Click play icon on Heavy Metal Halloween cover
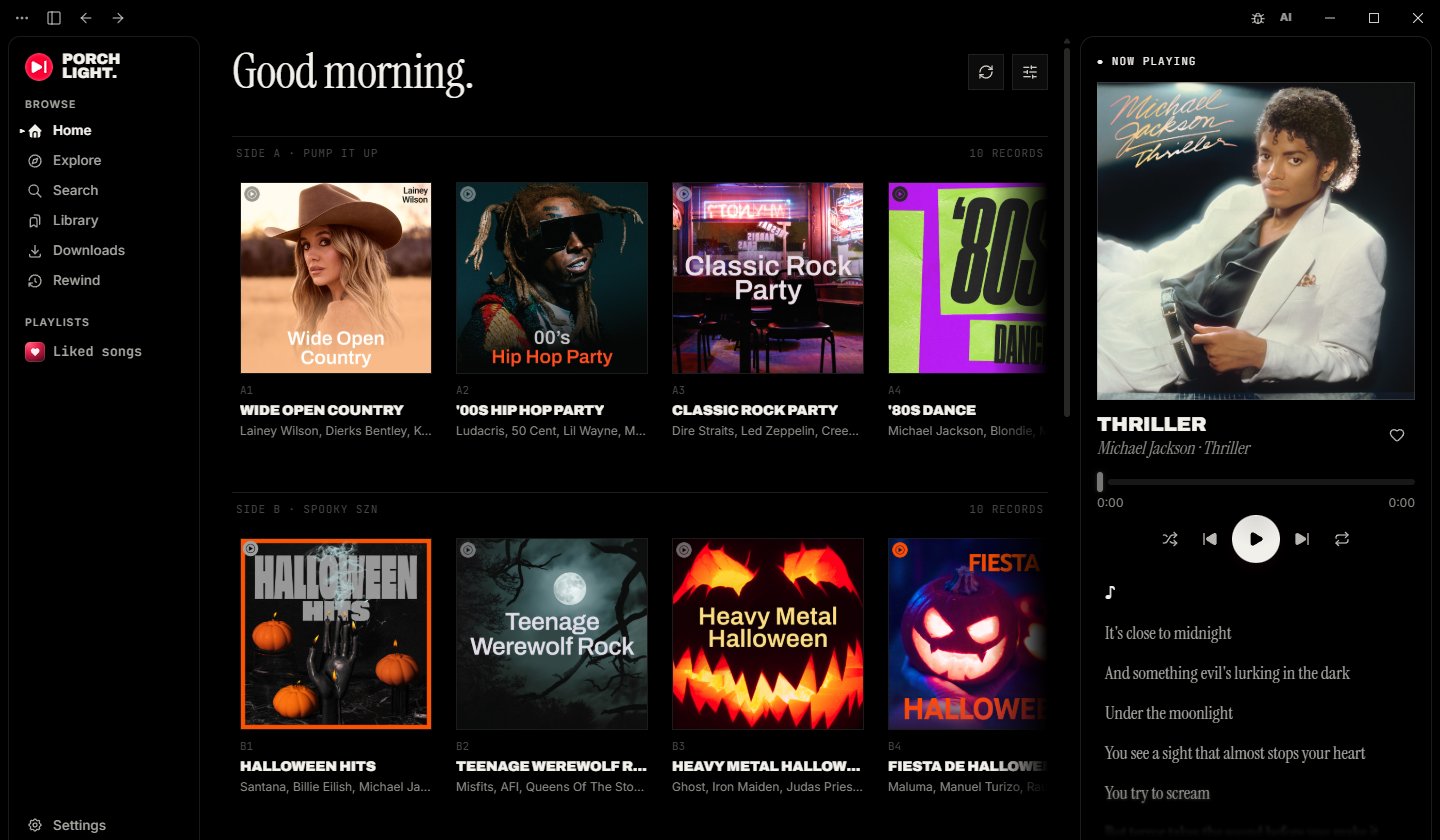1440x840 pixels. pos(684,549)
